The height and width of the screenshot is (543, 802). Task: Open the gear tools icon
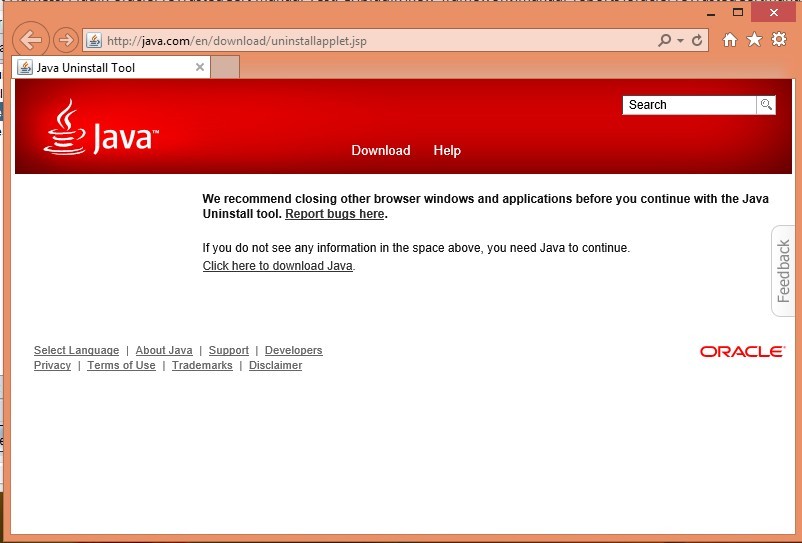pyautogui.click(x=778, y=40)
